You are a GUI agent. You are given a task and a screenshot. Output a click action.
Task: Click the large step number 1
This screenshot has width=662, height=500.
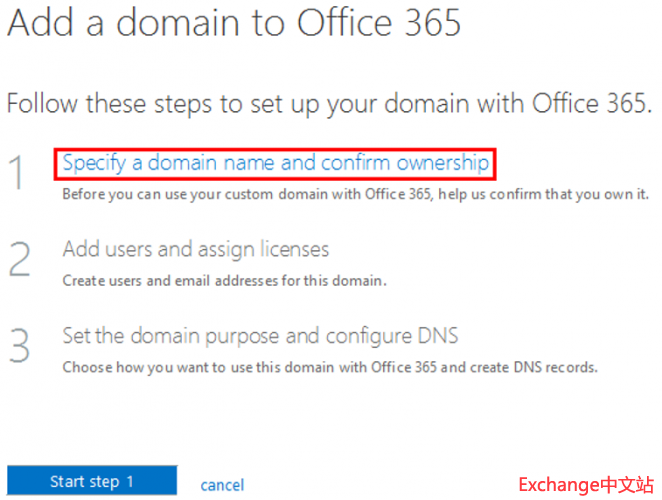[x=20, y=174]
